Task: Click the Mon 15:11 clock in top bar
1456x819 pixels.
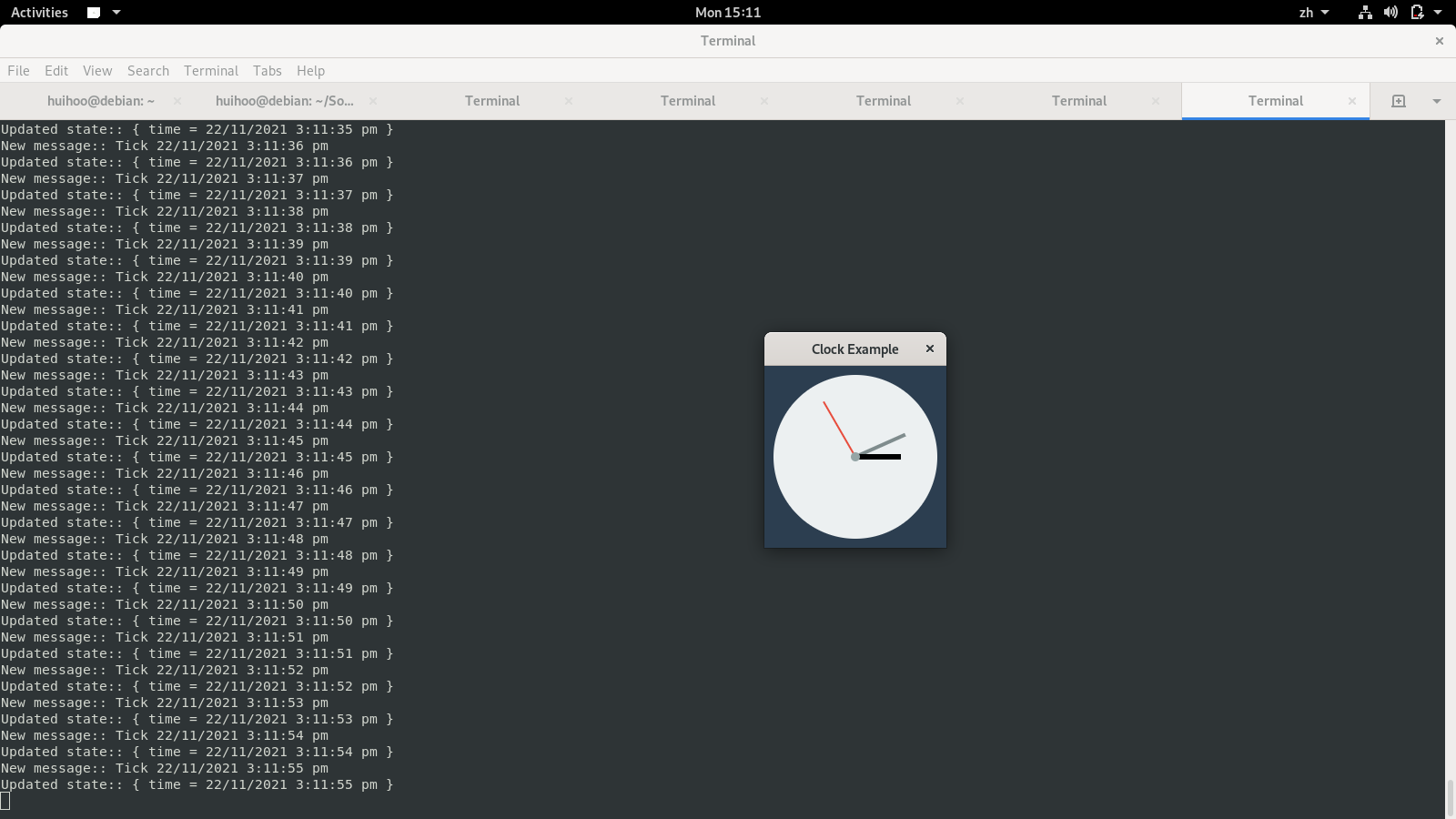Action: (x=727, y=13)
